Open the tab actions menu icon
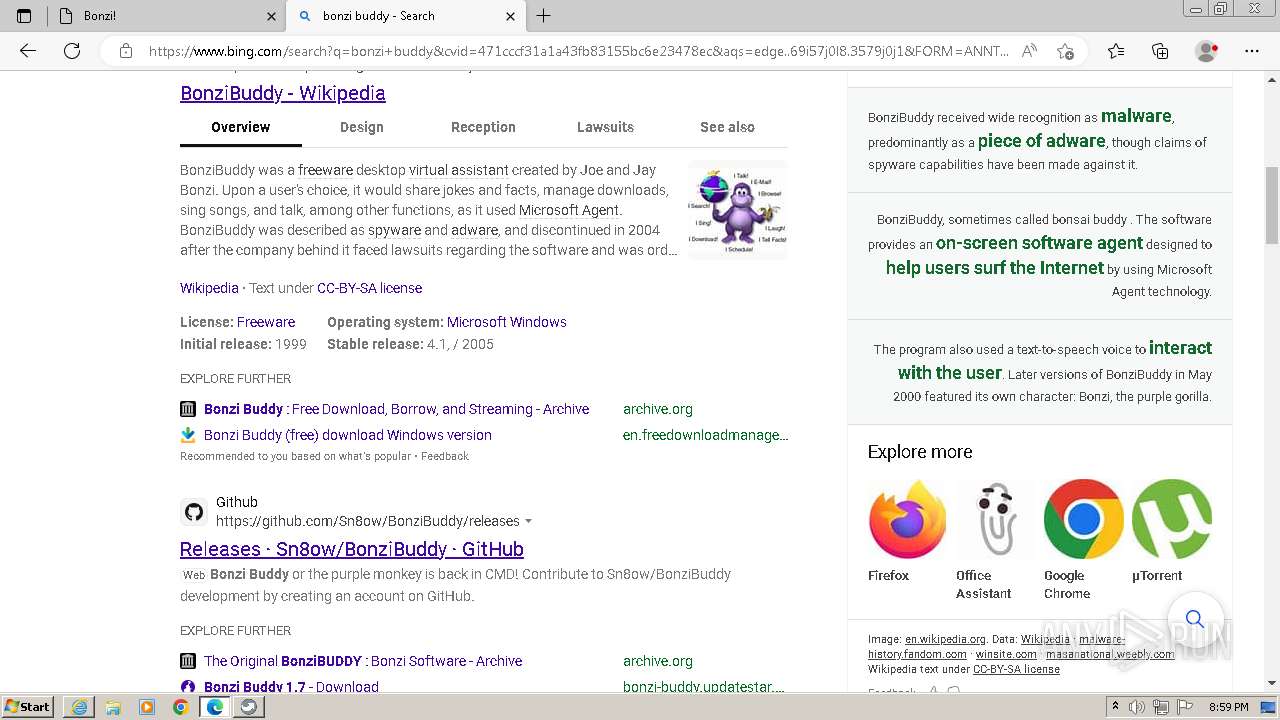Image resolution: width=1280 pixels, height=720 pixels. click(24, 16)
